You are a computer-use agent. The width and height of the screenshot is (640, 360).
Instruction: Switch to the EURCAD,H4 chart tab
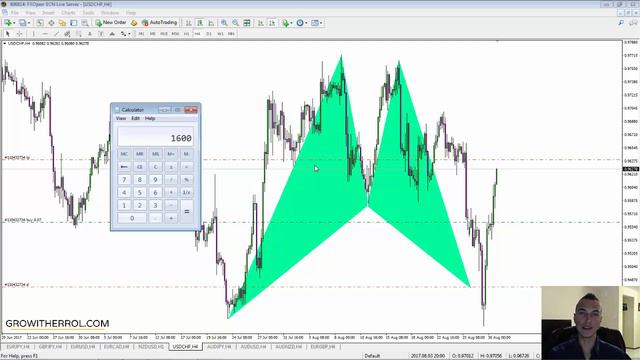coord(116,347)
